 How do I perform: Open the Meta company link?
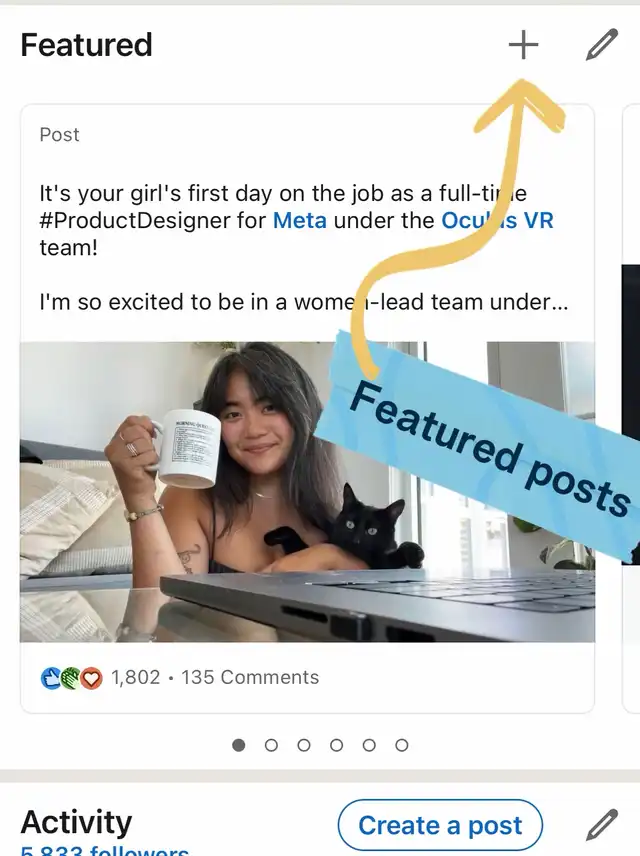300,220
